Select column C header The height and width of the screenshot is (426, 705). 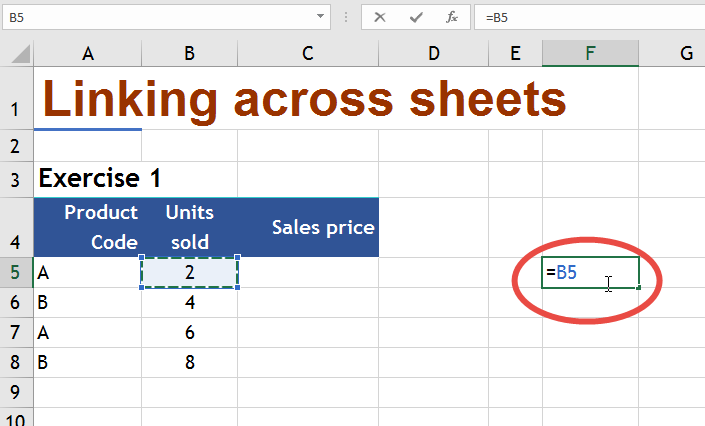click(x=307, y=54)
